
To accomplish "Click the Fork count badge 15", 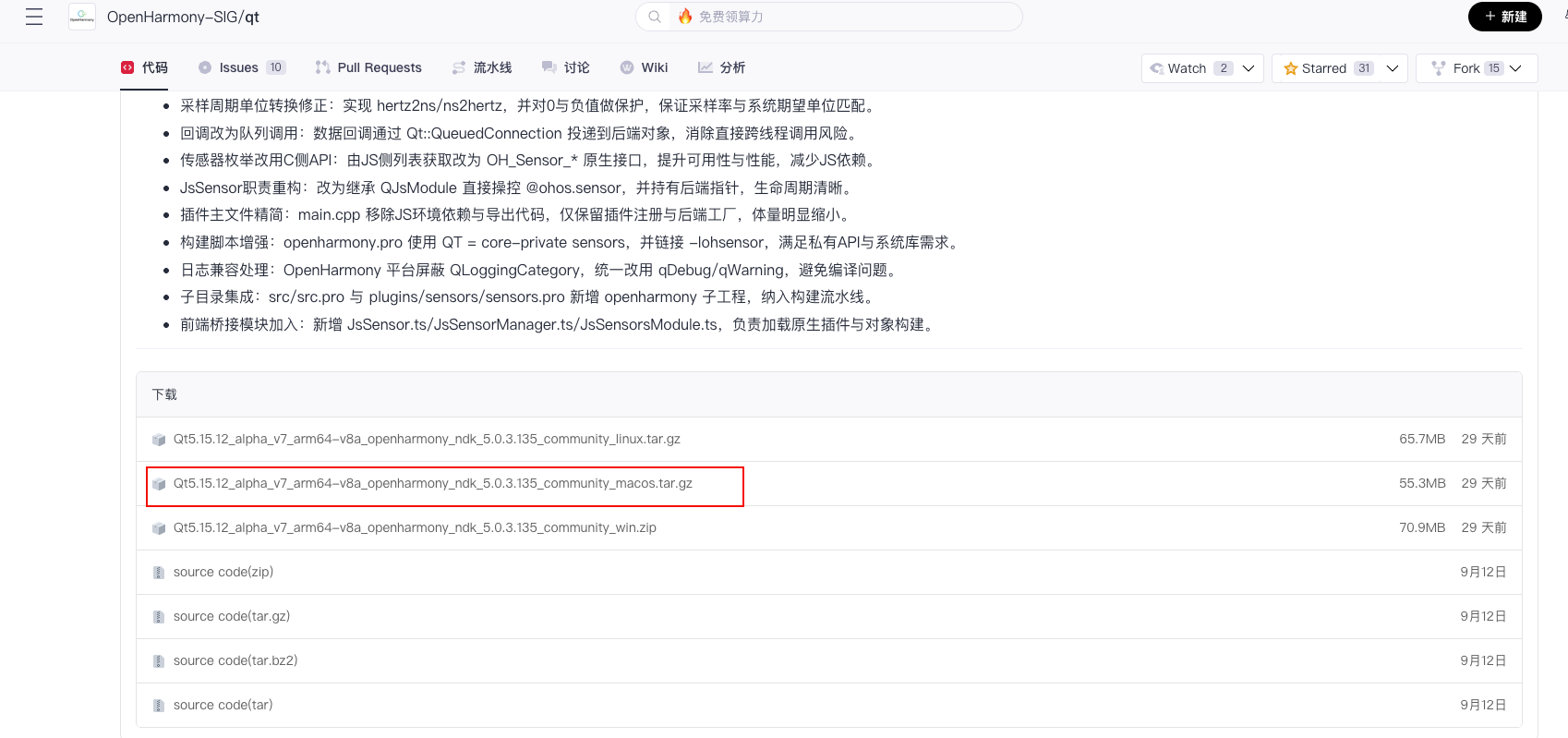I will (x=1494, y=68).
